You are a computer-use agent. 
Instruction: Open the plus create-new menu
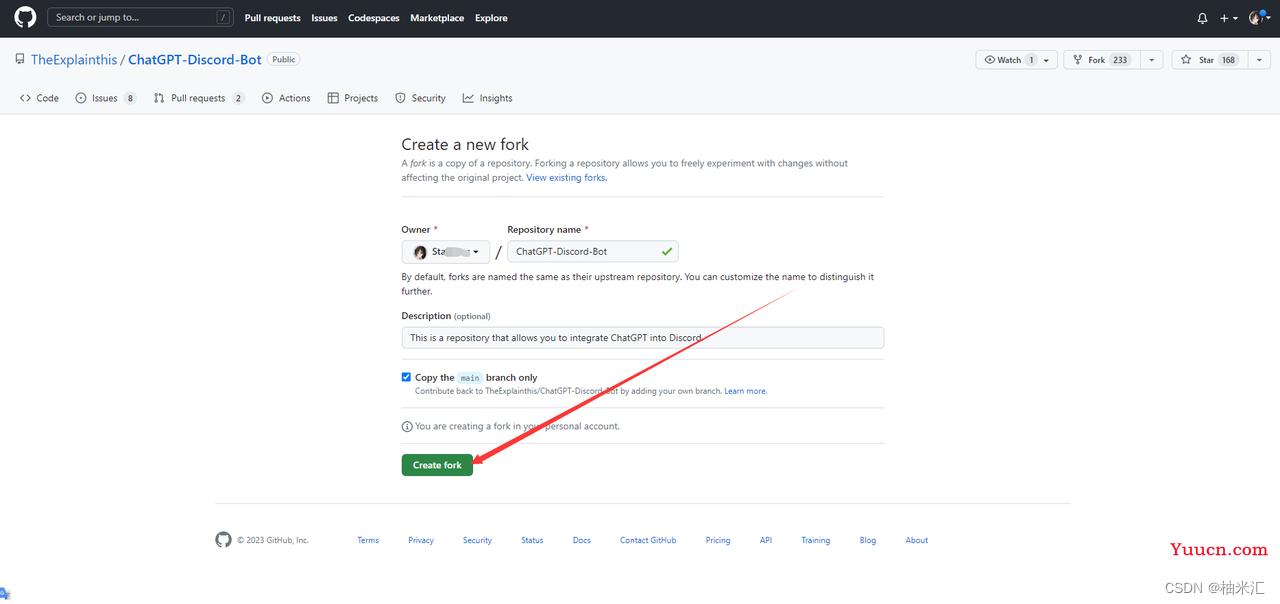pos(1228,18)
